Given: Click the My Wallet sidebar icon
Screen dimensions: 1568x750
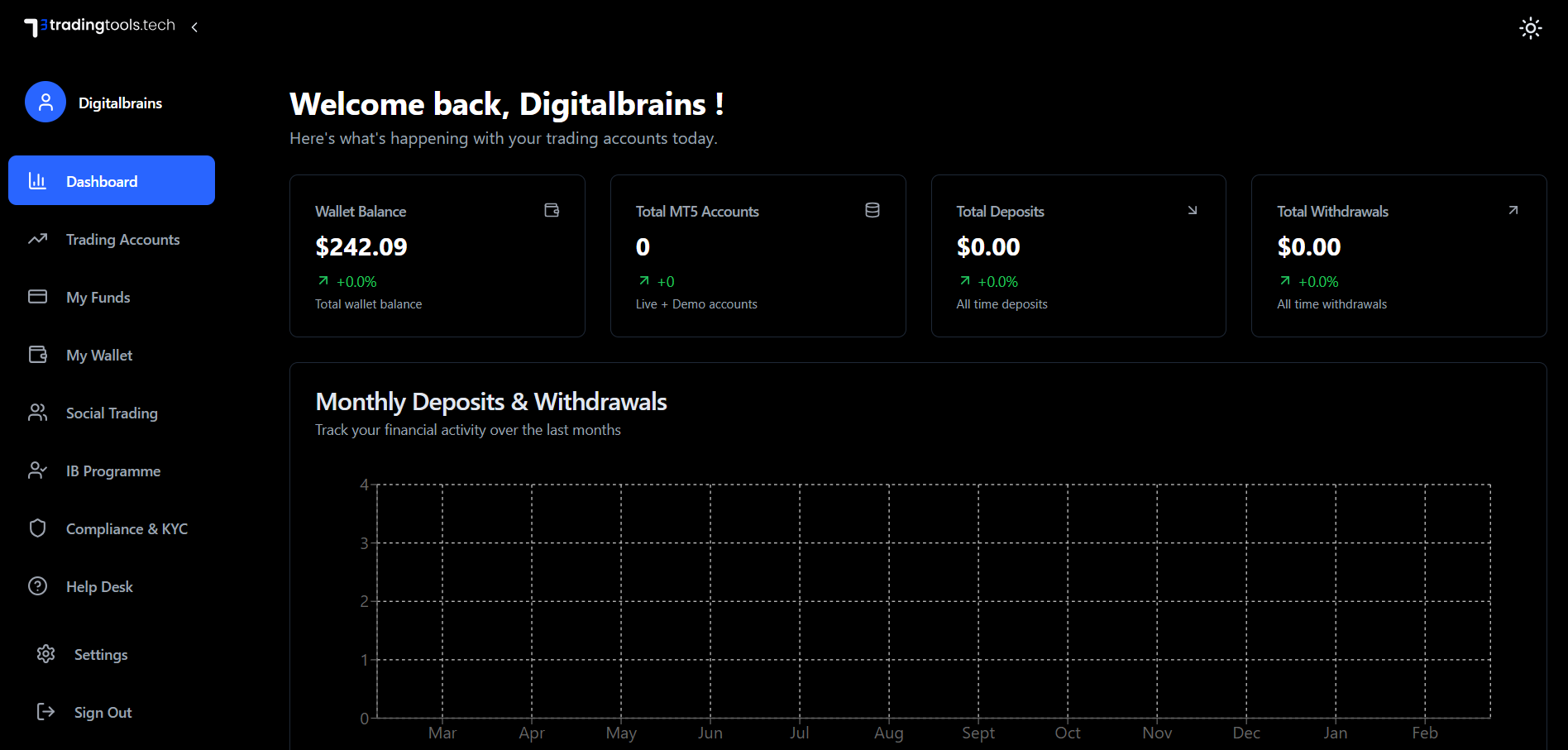Looking at the screenshot, I should coord(38,355).
